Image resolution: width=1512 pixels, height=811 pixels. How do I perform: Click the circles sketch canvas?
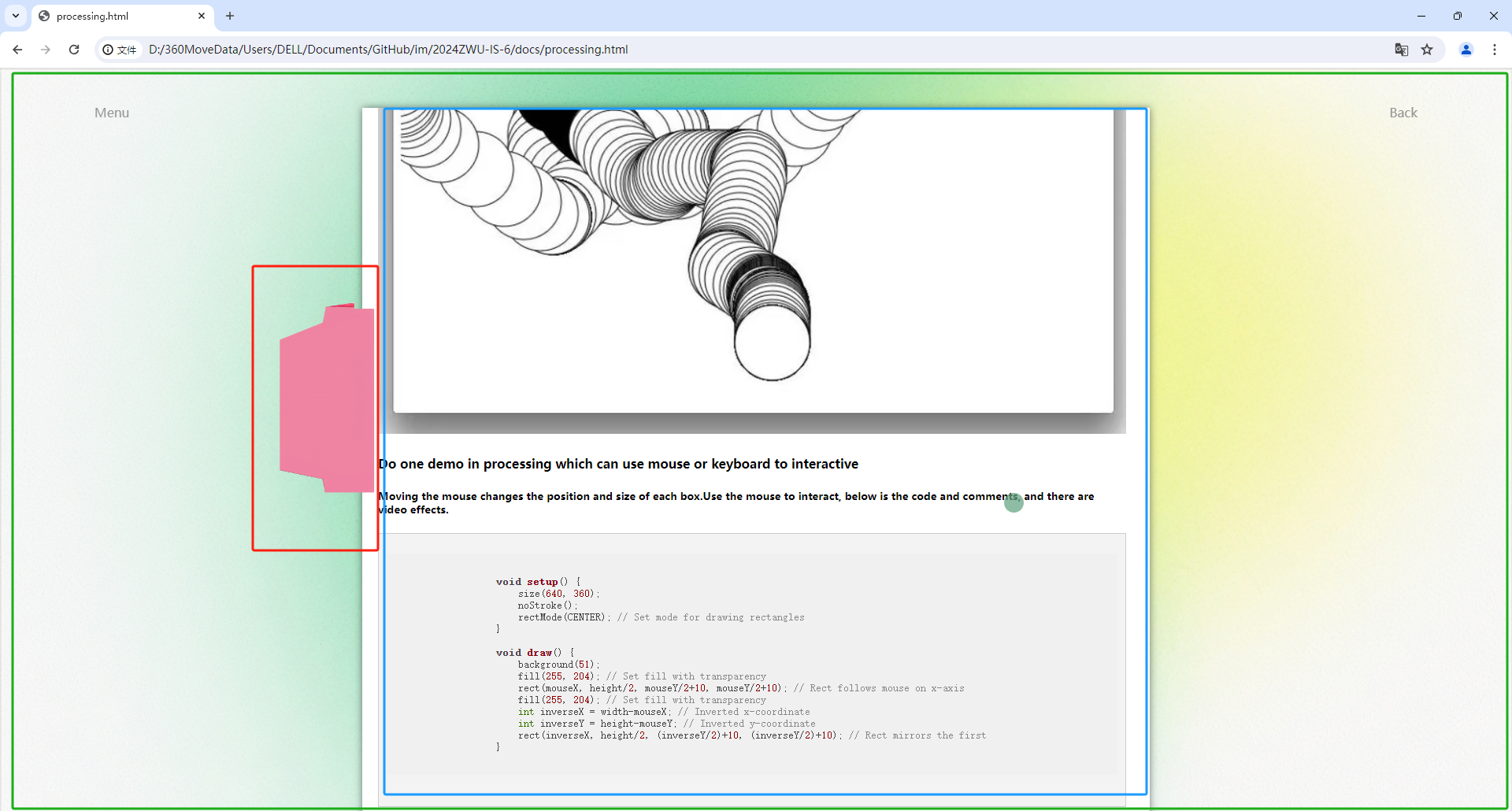click(x=754, y=260)
